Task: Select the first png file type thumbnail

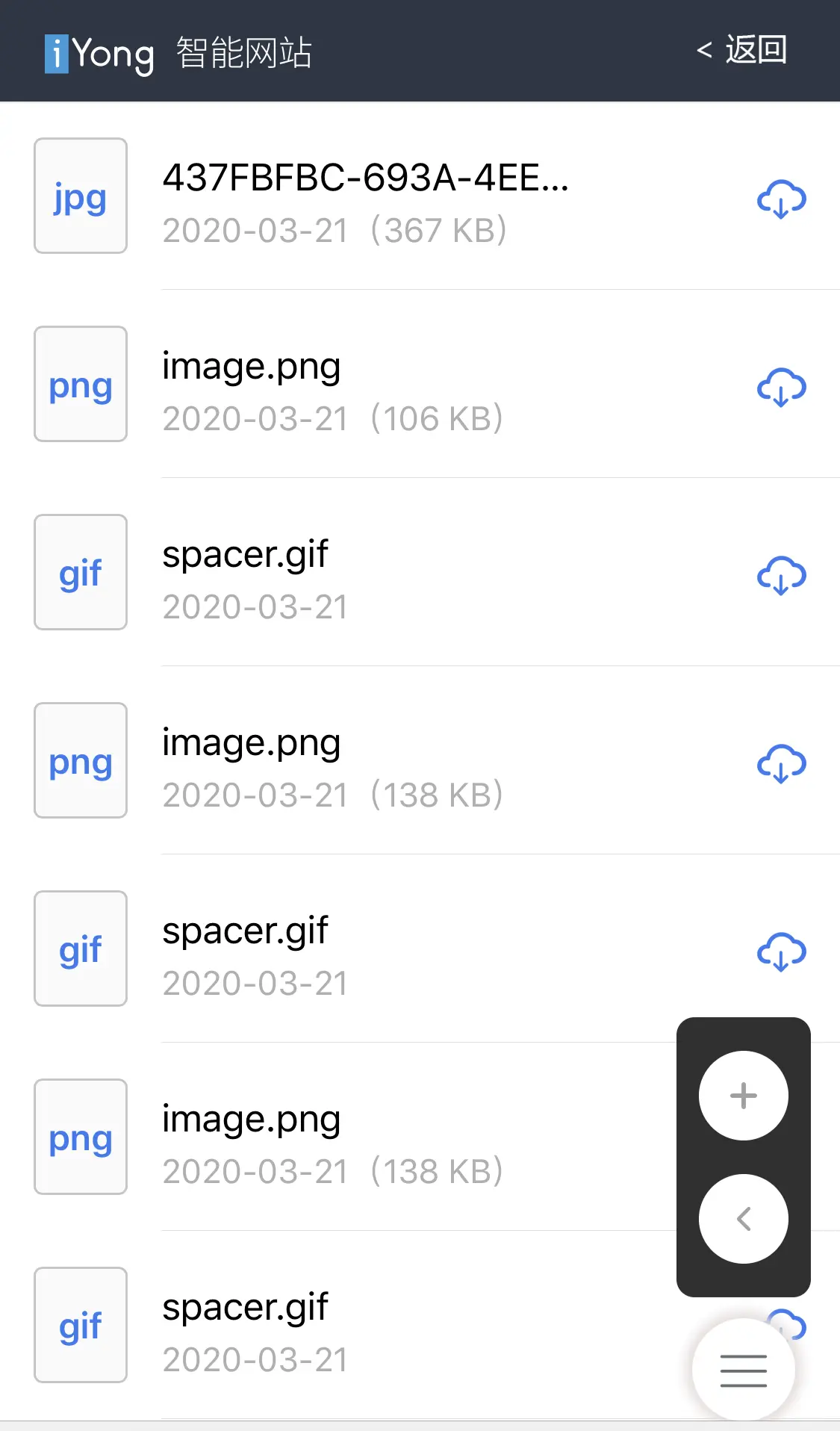Action: tap(80, 384)
